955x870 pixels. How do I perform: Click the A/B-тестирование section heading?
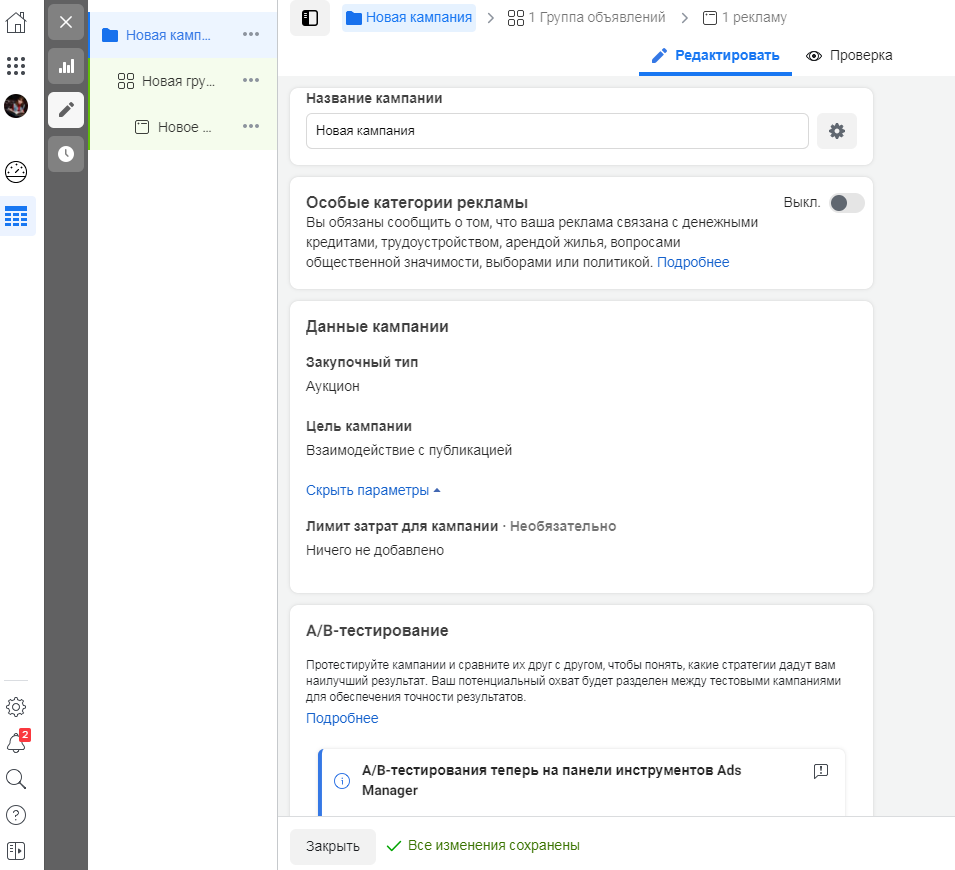point(376,631)
